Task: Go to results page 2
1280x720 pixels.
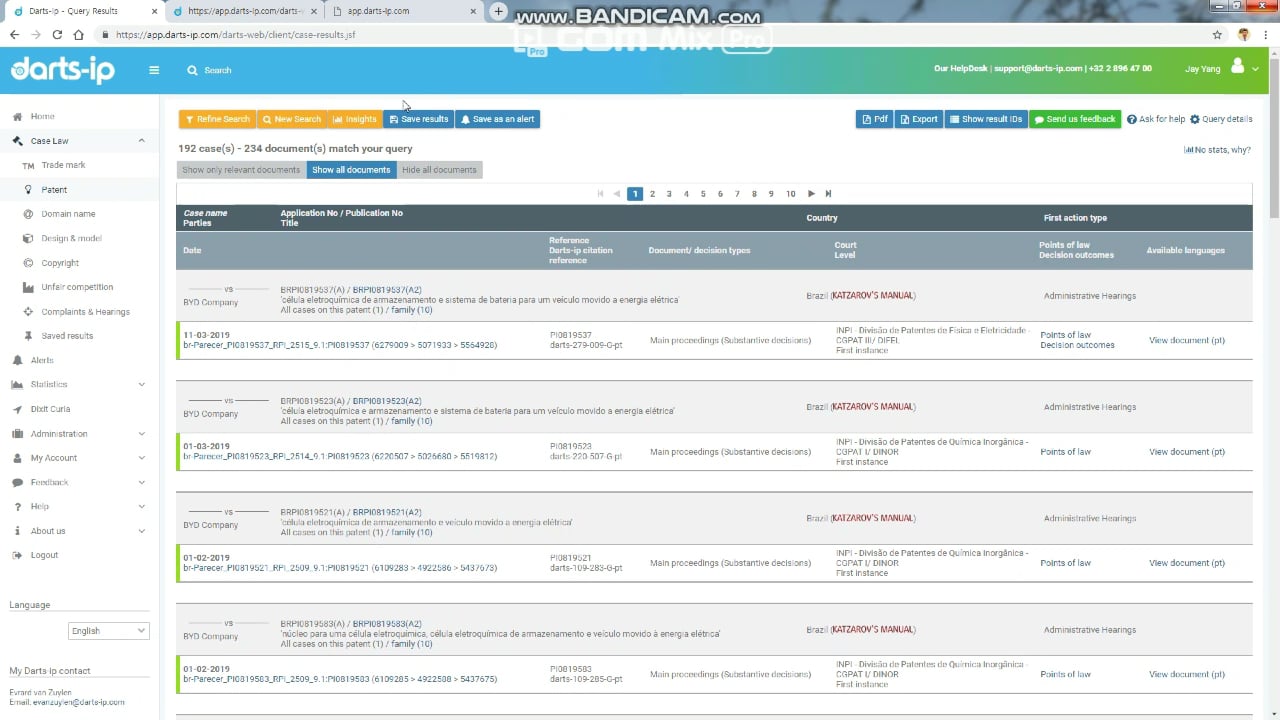Action: pos(652,194)
